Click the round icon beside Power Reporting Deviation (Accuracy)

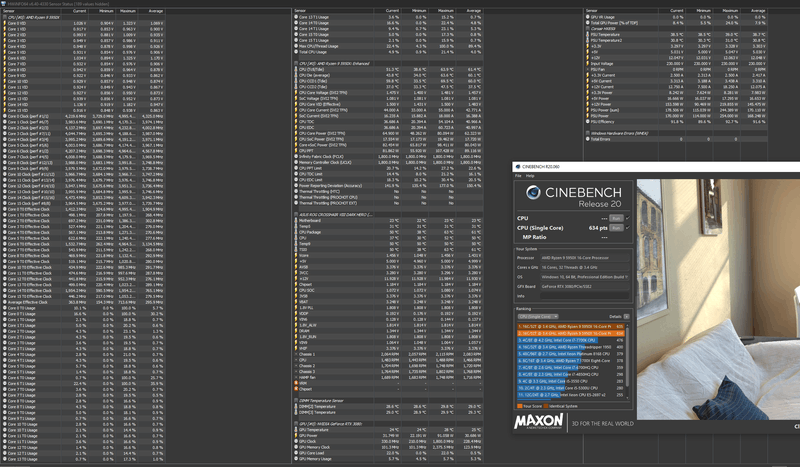tap(296, 186)
